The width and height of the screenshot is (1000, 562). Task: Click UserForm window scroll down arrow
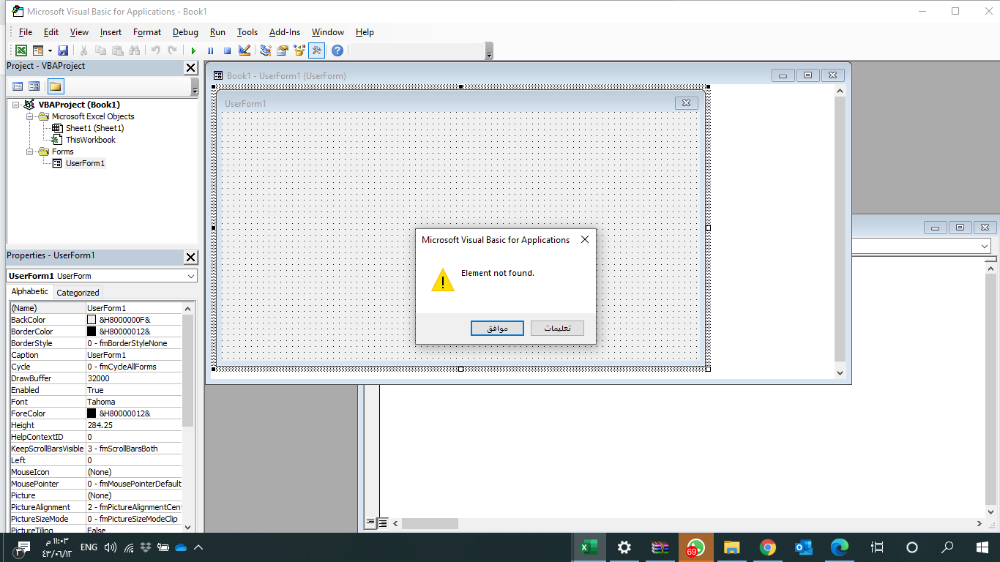coord(840,373)
